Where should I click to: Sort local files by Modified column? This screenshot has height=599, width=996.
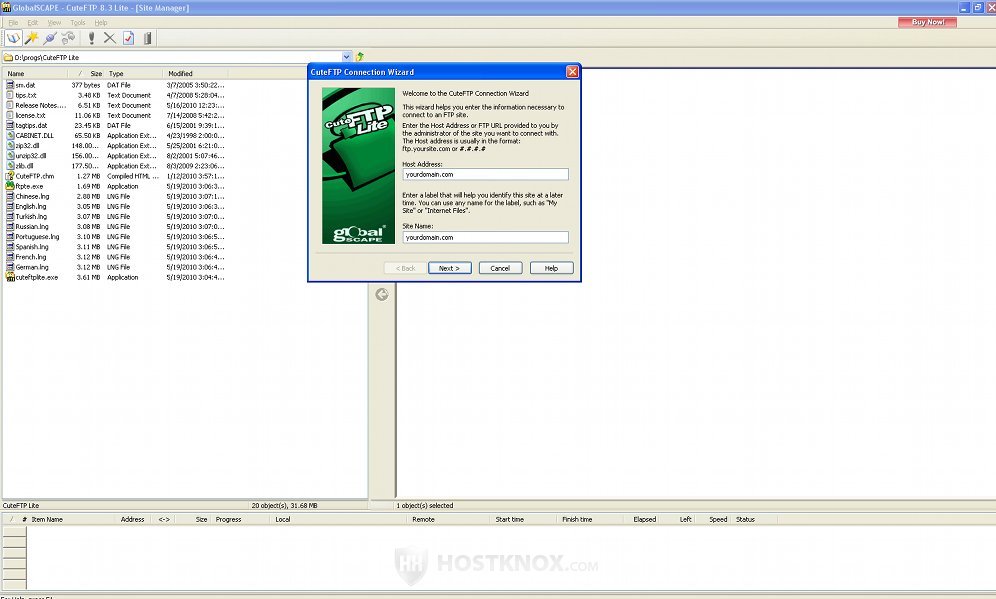tap(195, 74)
